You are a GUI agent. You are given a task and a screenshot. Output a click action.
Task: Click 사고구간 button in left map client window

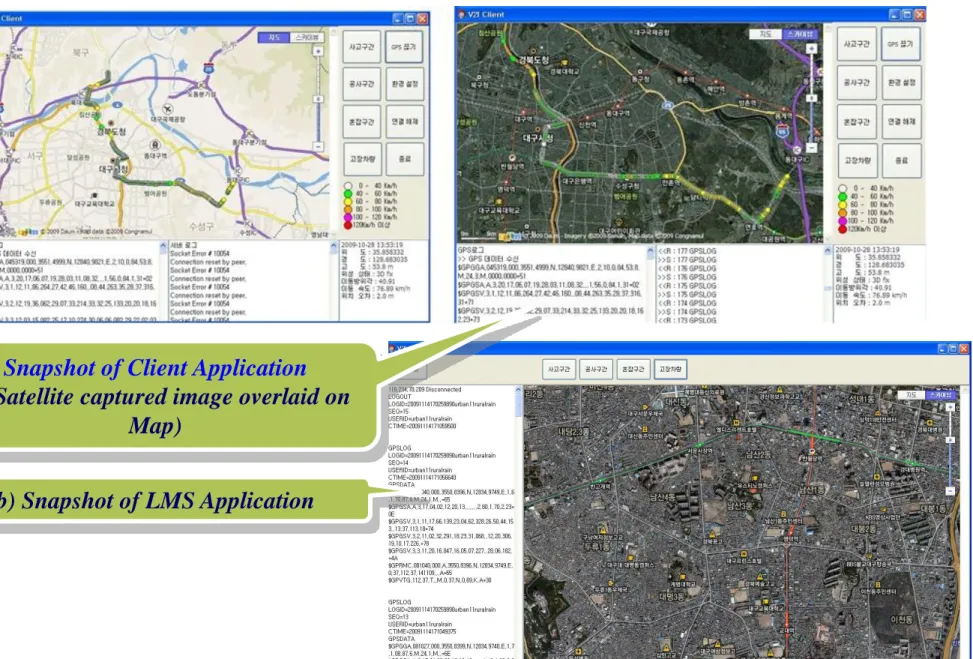coord(361,47)
